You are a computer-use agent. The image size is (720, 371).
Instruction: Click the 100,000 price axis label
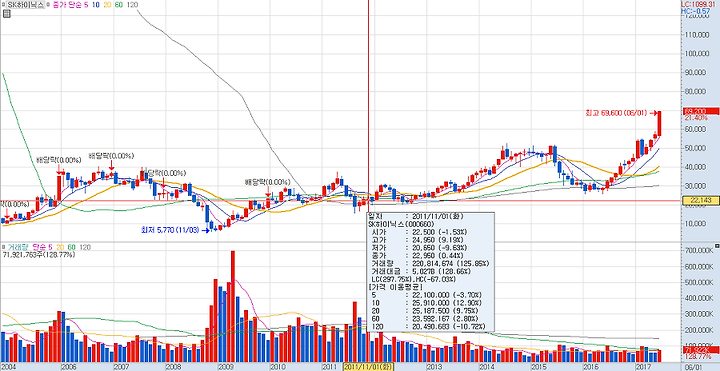pos(697,53)
